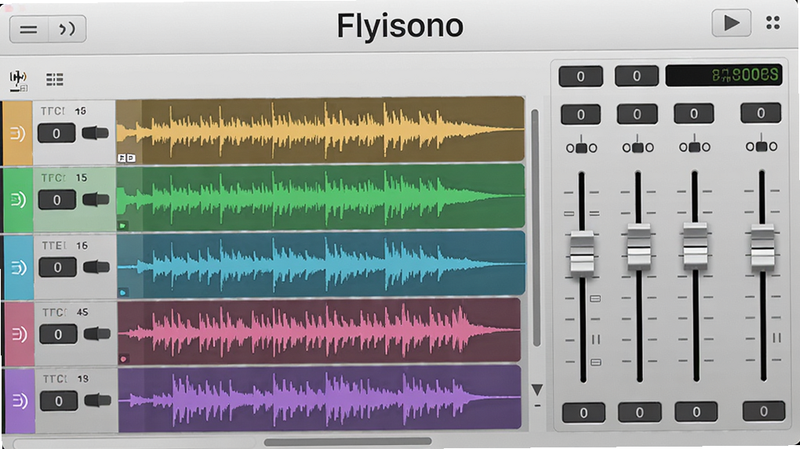Click the play button at top right
Image resolution: width=800 pixels, height=449 pixels.
point(731,23)
